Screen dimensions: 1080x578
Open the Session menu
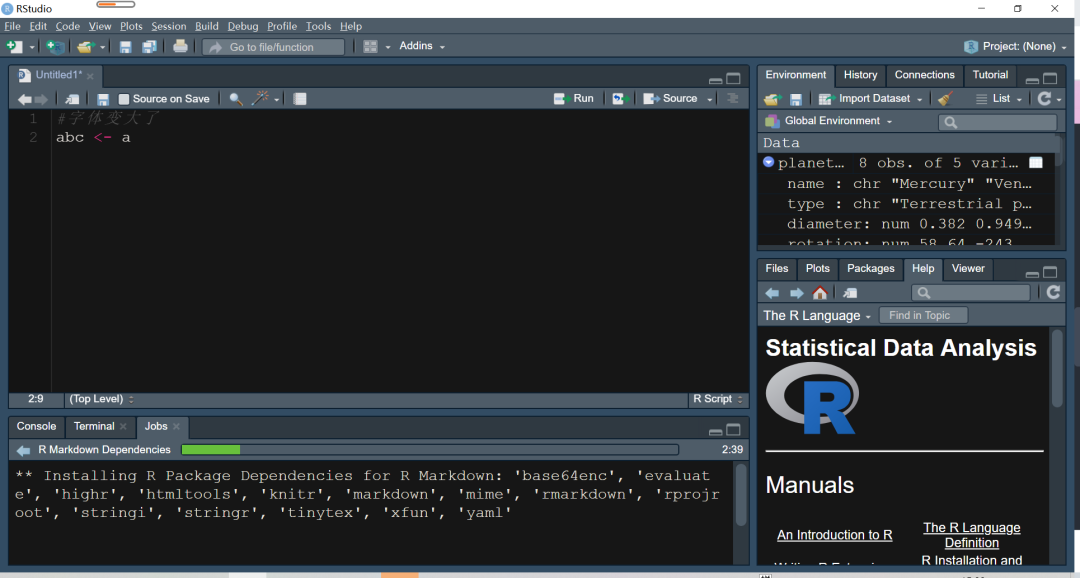coord(169,26)
